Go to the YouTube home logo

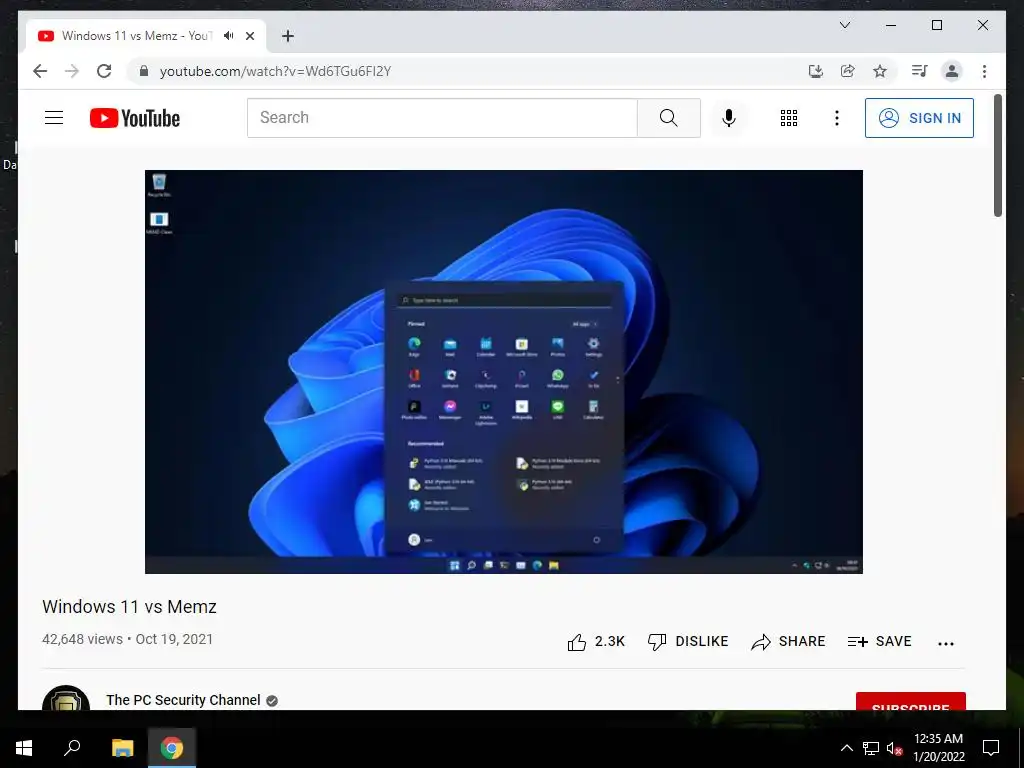tap(135, 118)
